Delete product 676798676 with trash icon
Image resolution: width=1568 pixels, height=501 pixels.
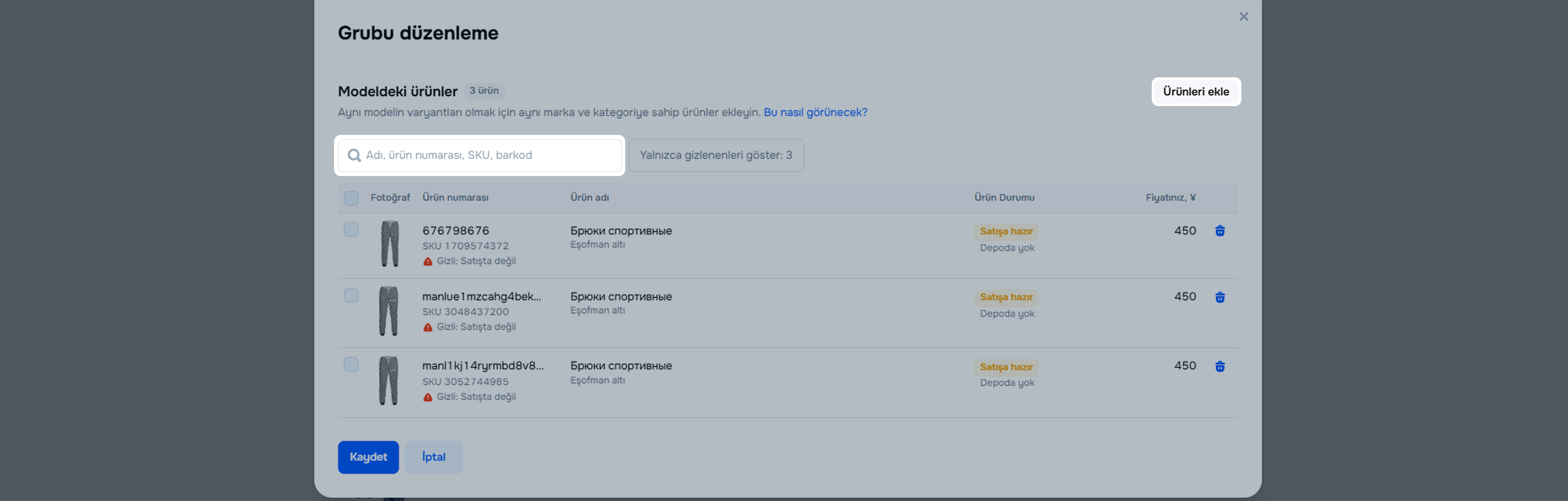point(1219,231)
